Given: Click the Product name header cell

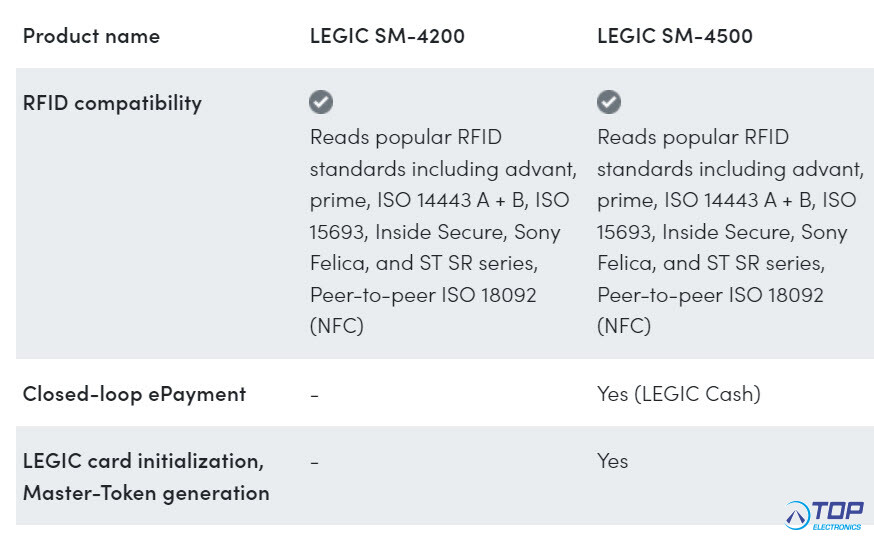Looking at the screenshot, I should tap(91, 36).
